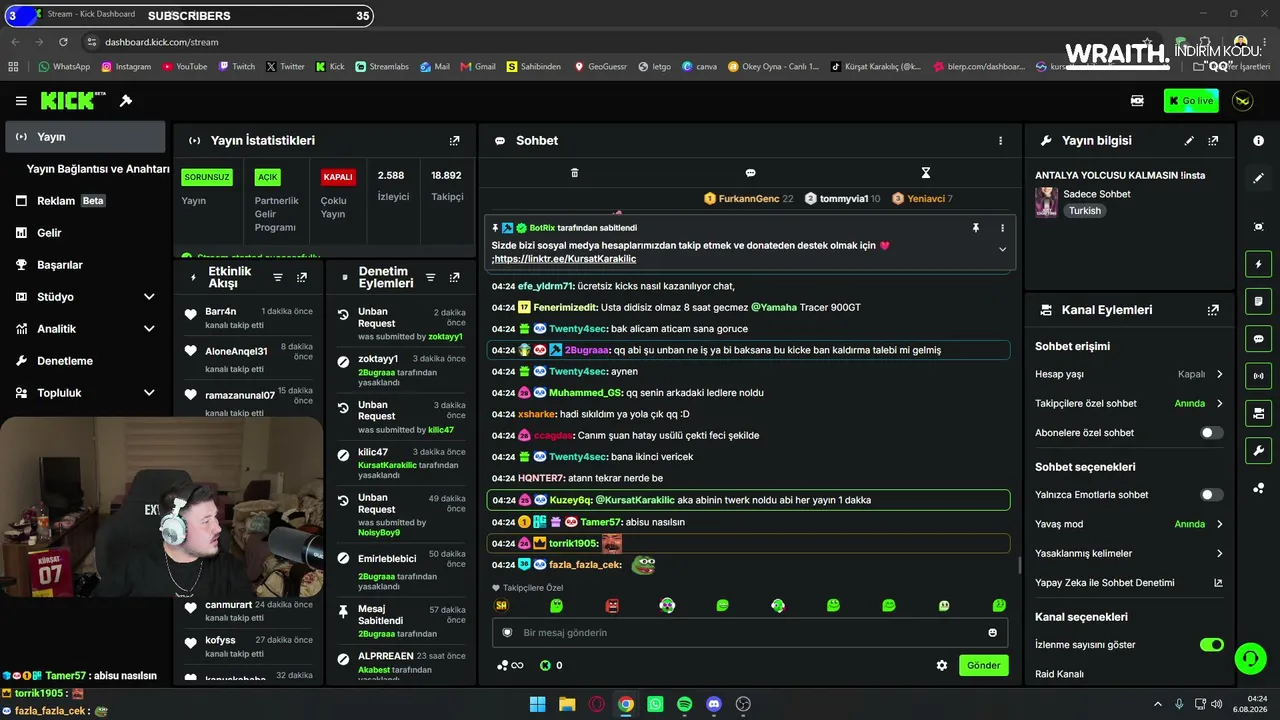Image resolution: width=1280 pixels, height=720 pixels.
Task: Click the chat bubble icon in right sidebar
Action: click(1258, 339)
